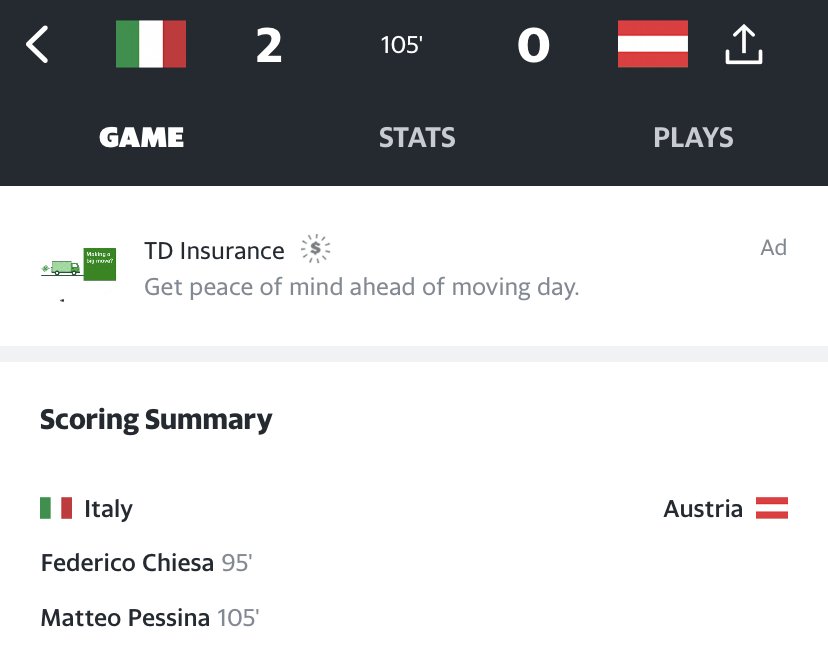Tap the Austria team name label
The height and width of the screenshot is (650, 828).
pos(703,509)
